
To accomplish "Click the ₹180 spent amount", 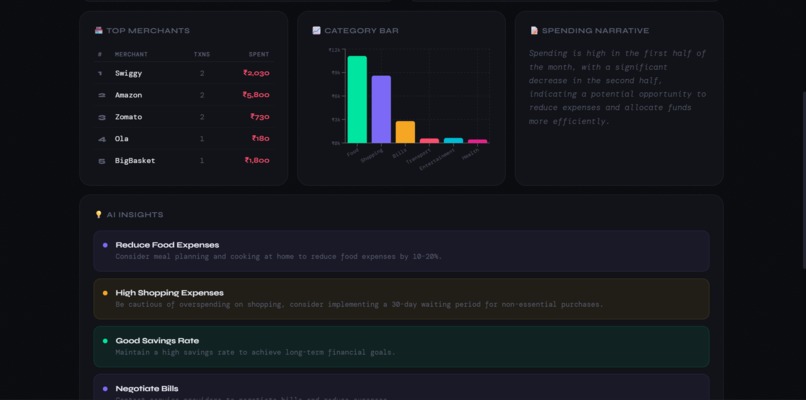I will click(261, 139).
